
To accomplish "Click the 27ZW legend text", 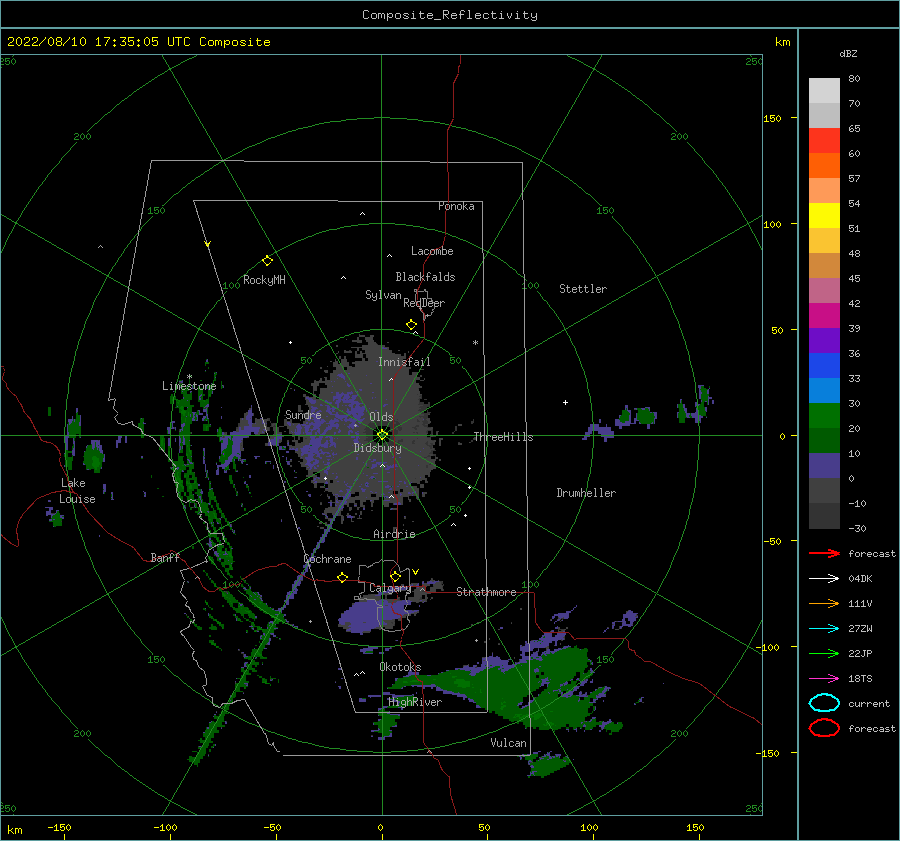I will (x=860, y=629).
